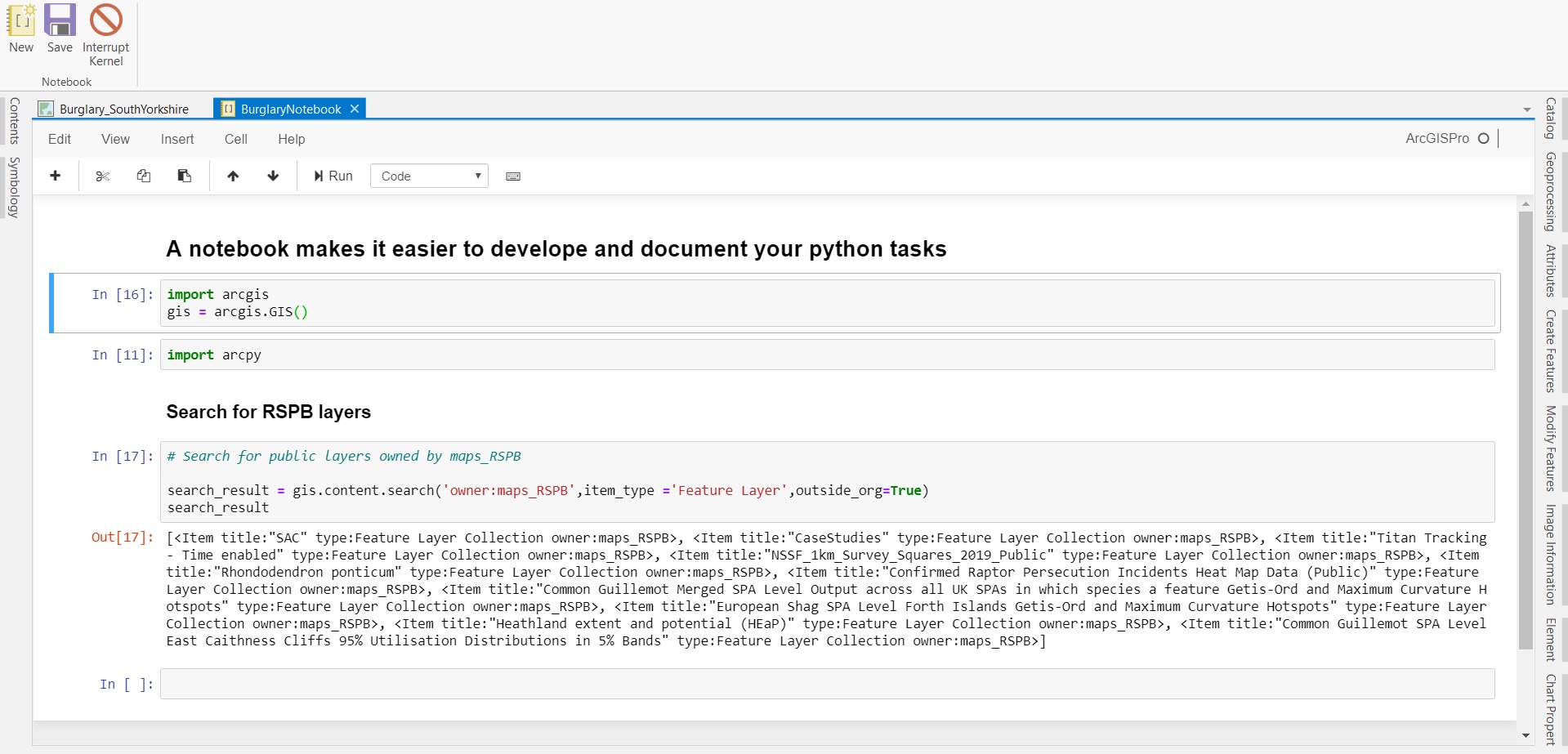Image resolution: width=1568 pixels, height=754 pixels.
Task: Save the notebook via ribbon icon
Action: click(60, 29)
